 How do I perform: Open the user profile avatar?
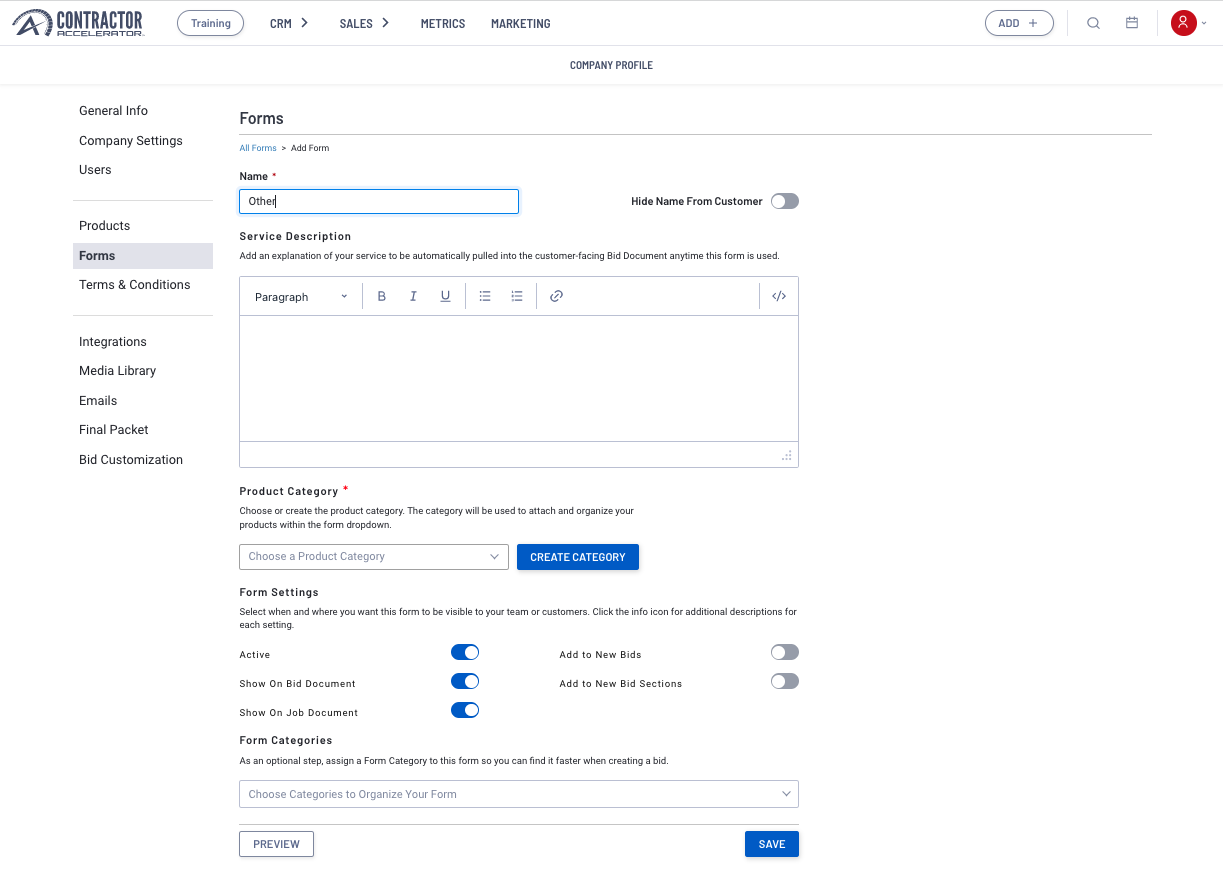point(1184,23)
